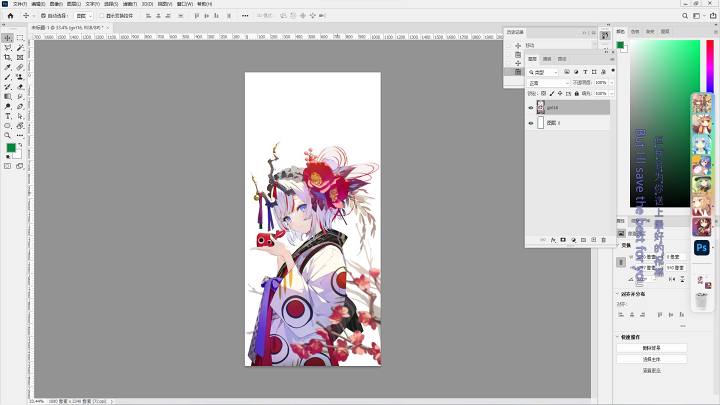Pick the Zoom tool magnifier
Viewport: 720px width, 405px height.
[x=8, y=135]
